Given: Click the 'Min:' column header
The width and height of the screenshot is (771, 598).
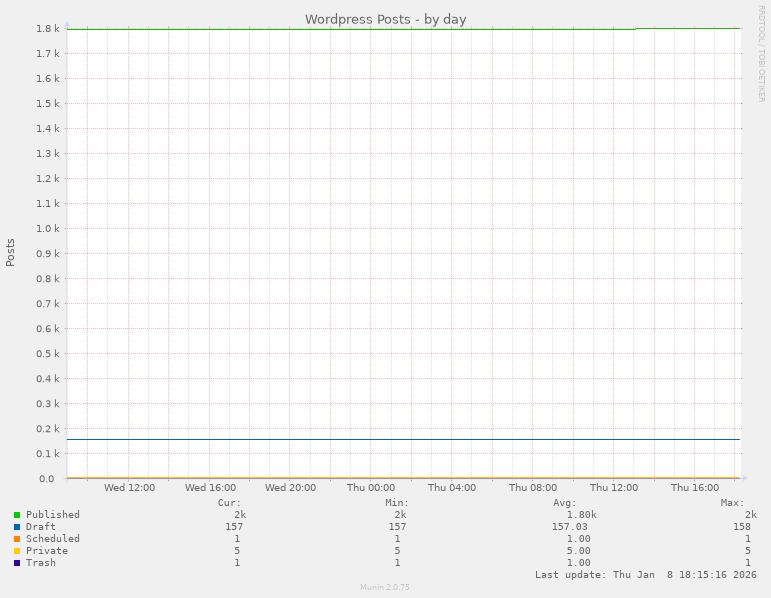Looking at the screenshot, I should pyautogui.click(x=397, y=503).
